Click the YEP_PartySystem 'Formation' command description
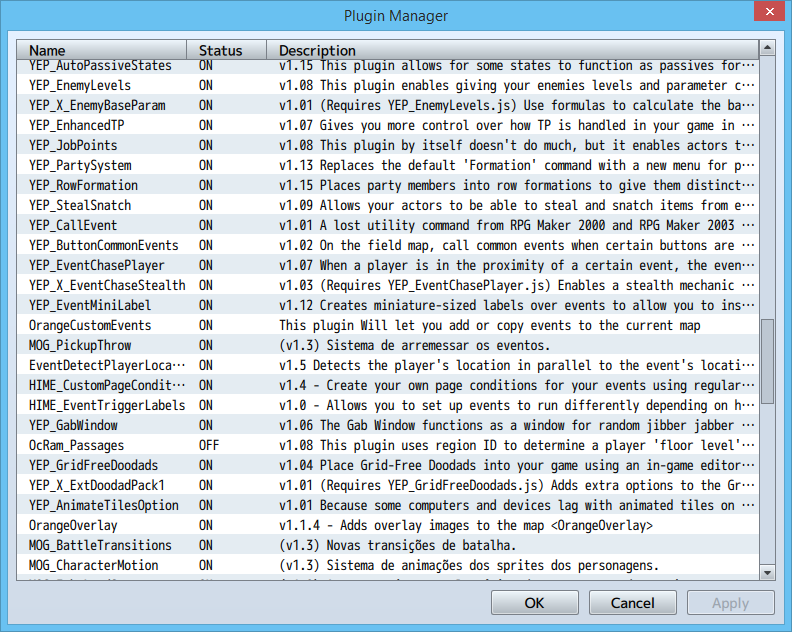Viewport: 792px width, 632px height. (x=517, y=165)
